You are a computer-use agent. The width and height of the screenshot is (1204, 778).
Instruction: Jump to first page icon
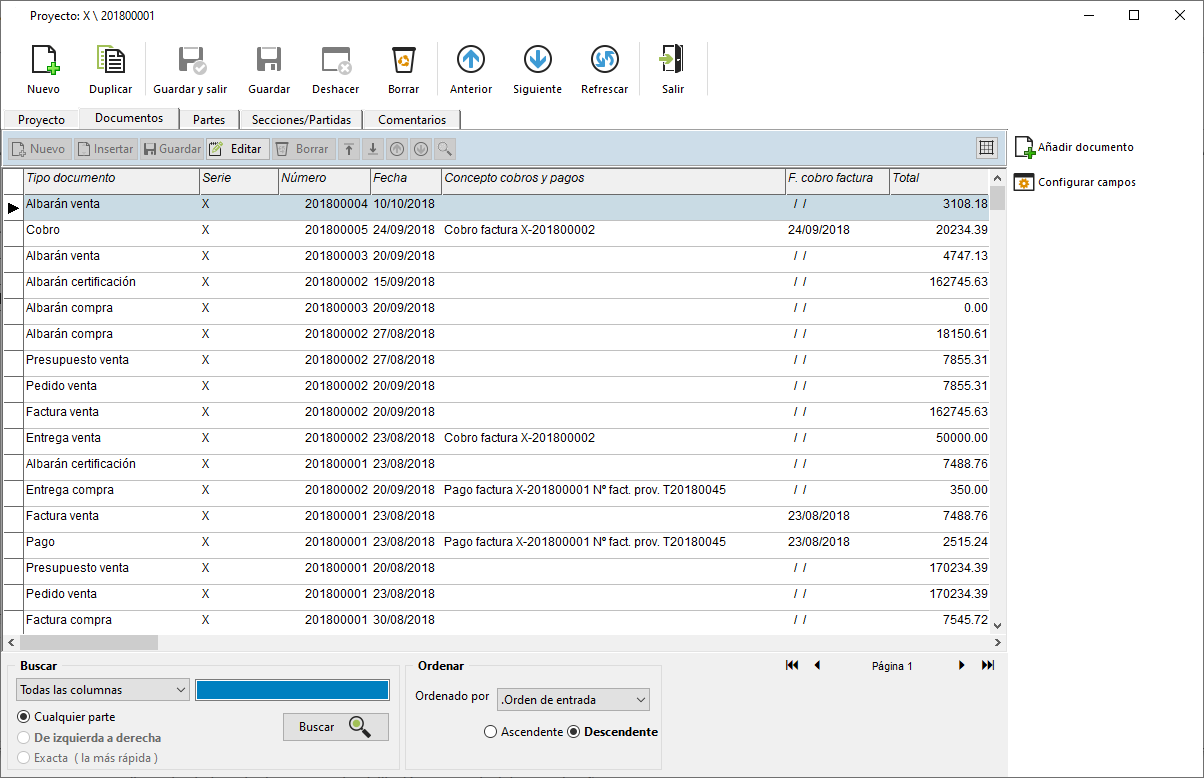point(792,665)
